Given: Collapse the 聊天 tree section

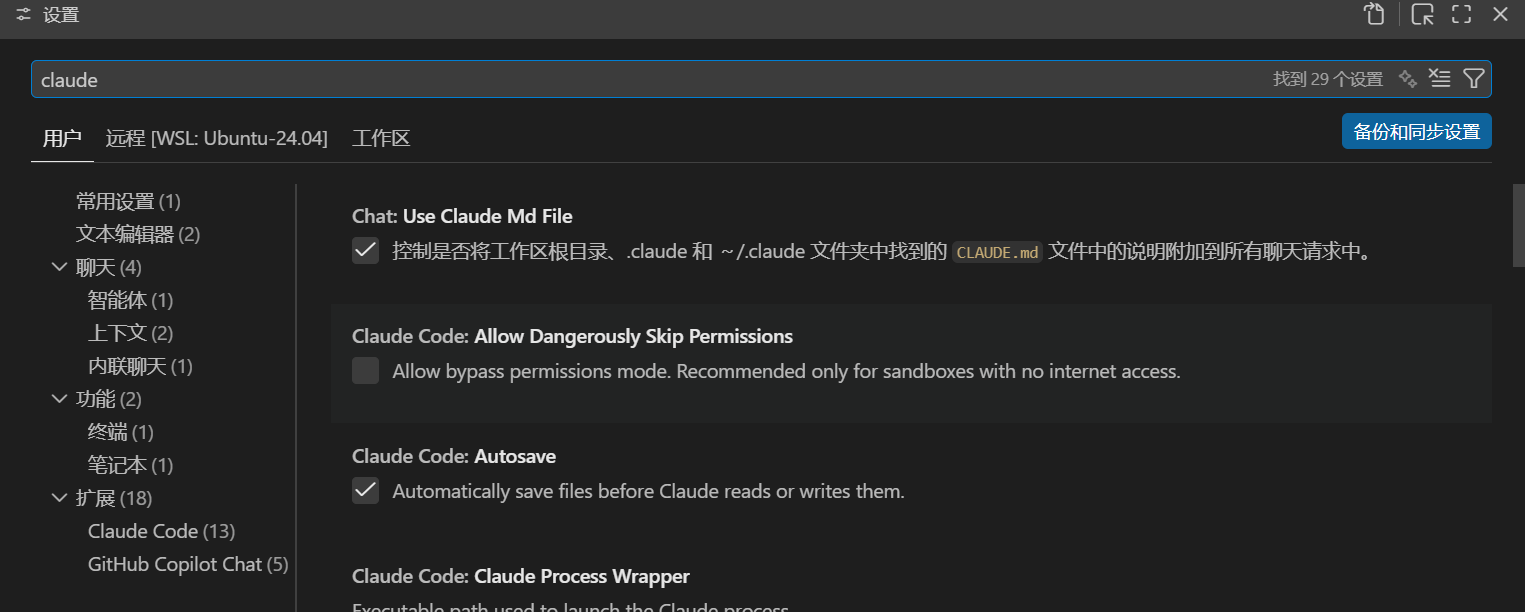Looking at the screenshot, I should pos(59,267).
